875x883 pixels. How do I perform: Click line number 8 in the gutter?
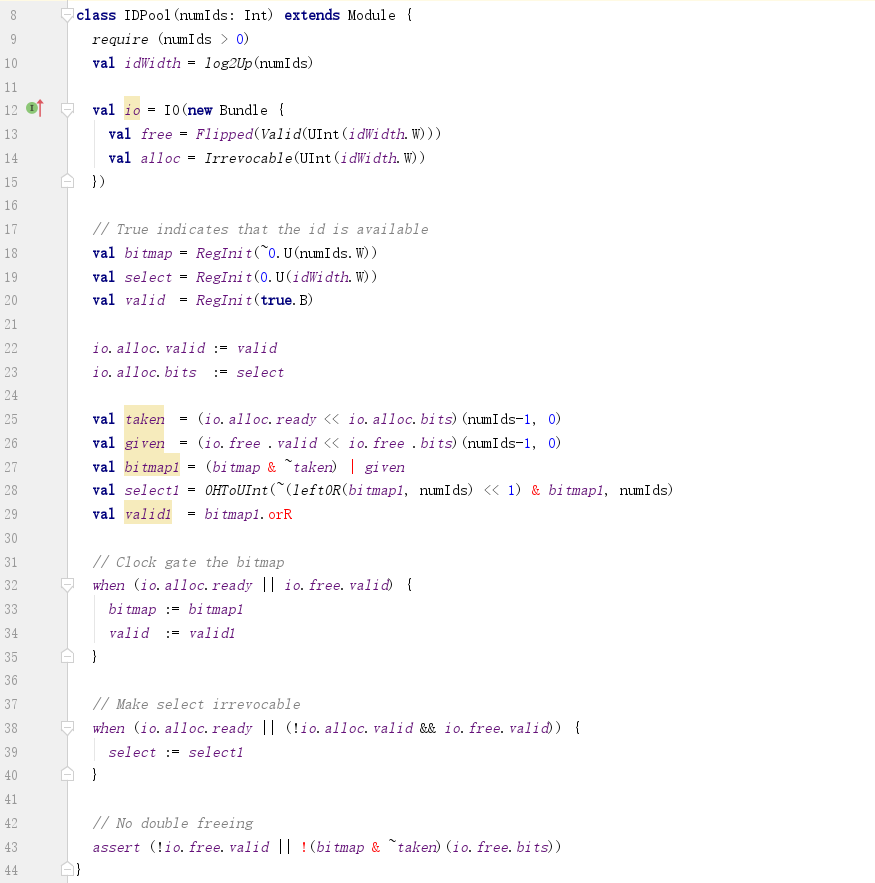coord(14,16)
